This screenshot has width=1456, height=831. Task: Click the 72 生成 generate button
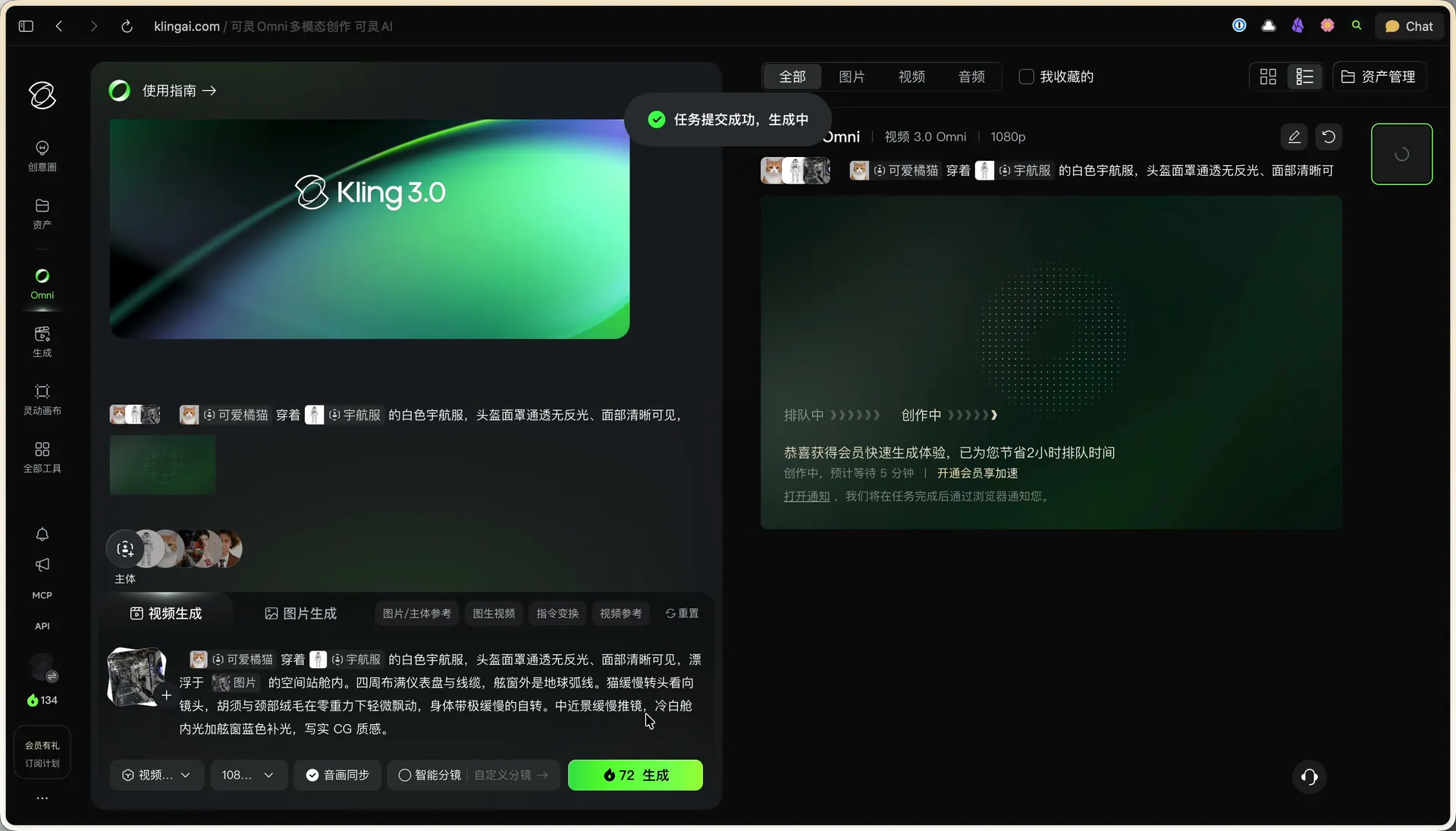635,775
